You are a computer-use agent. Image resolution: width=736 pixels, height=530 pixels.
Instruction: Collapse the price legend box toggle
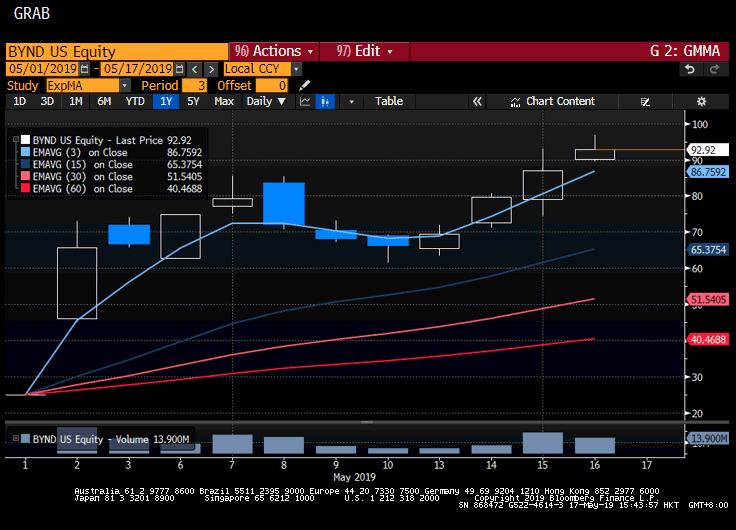pyautogui.click(x=15, y=139)
